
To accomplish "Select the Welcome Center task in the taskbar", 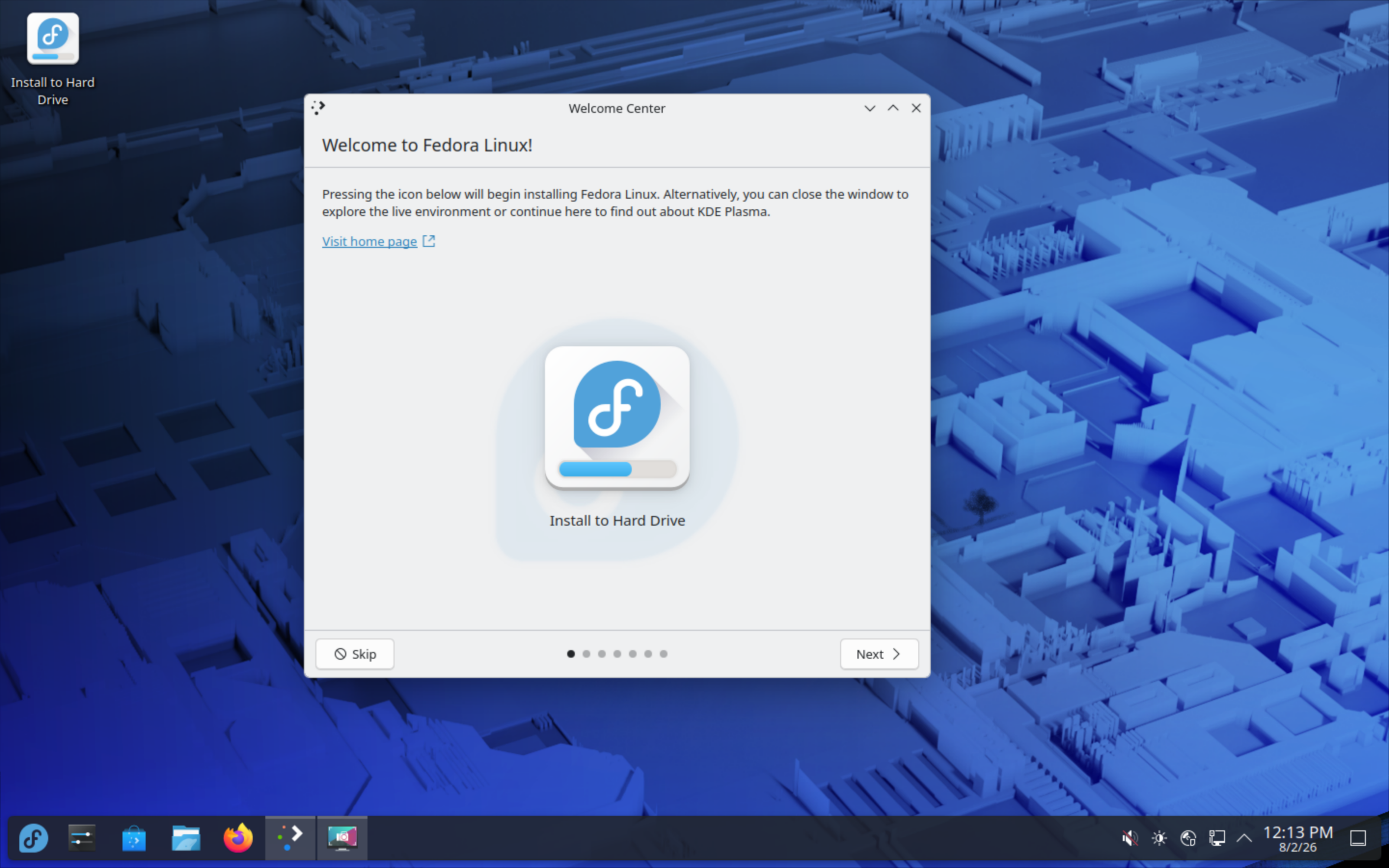I will [290, 838].
